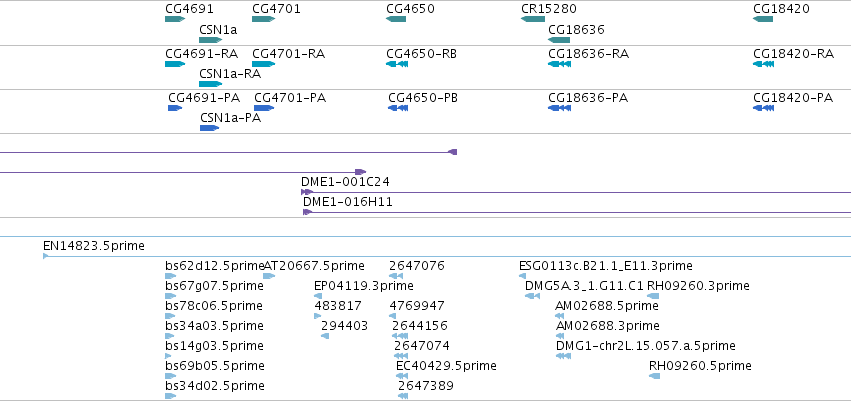Image resolution: width=851 pixels, height=401 pixels.
Task: Click the RH09260.5prime EST glyph
Action: click(x=655, y=376)
